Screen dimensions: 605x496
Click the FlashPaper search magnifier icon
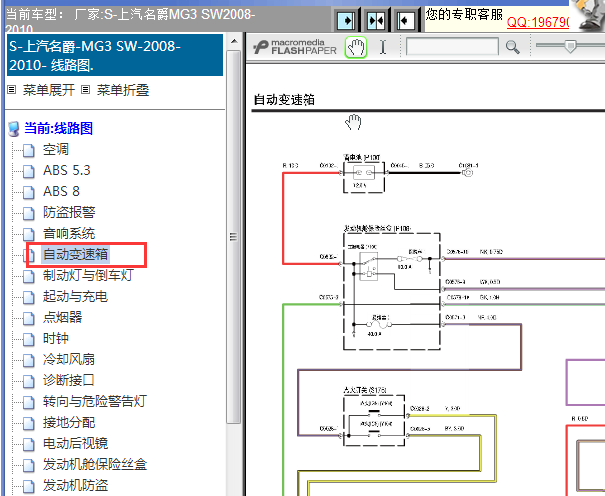512,47
